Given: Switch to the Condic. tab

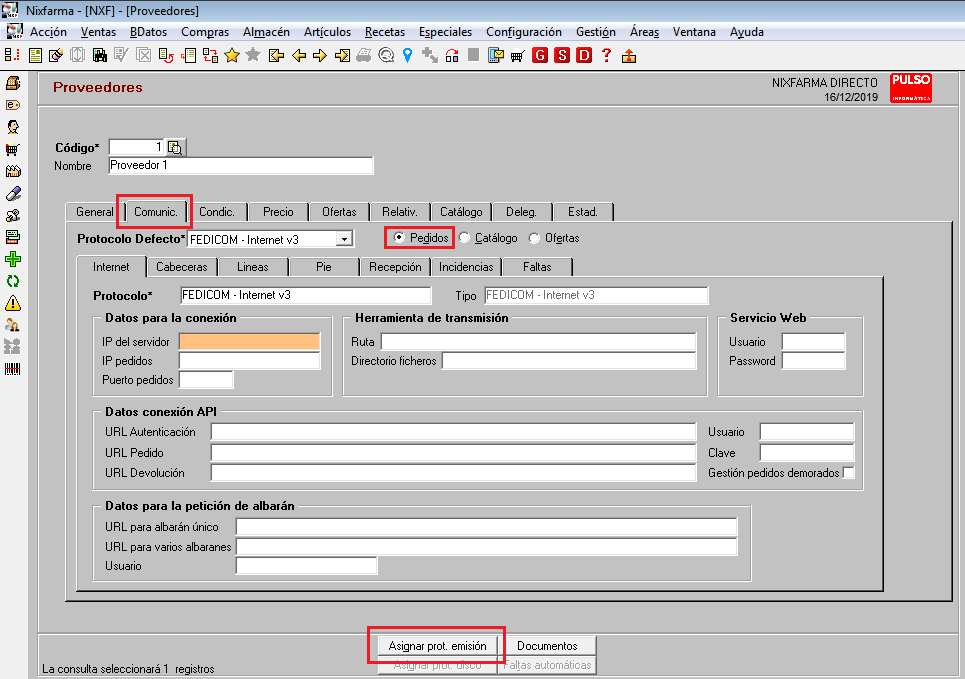Looking at the screenshot, I should [x=217, y=212].
